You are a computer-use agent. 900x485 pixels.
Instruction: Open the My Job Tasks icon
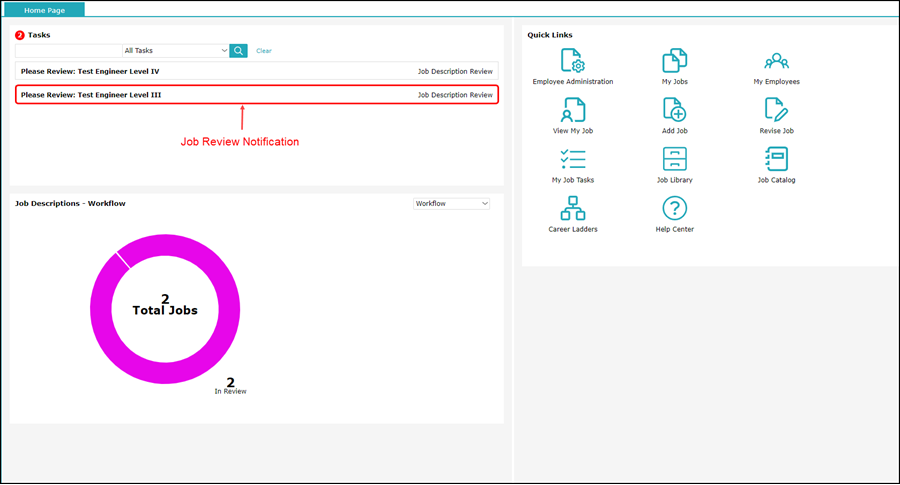tap(572, 159)
